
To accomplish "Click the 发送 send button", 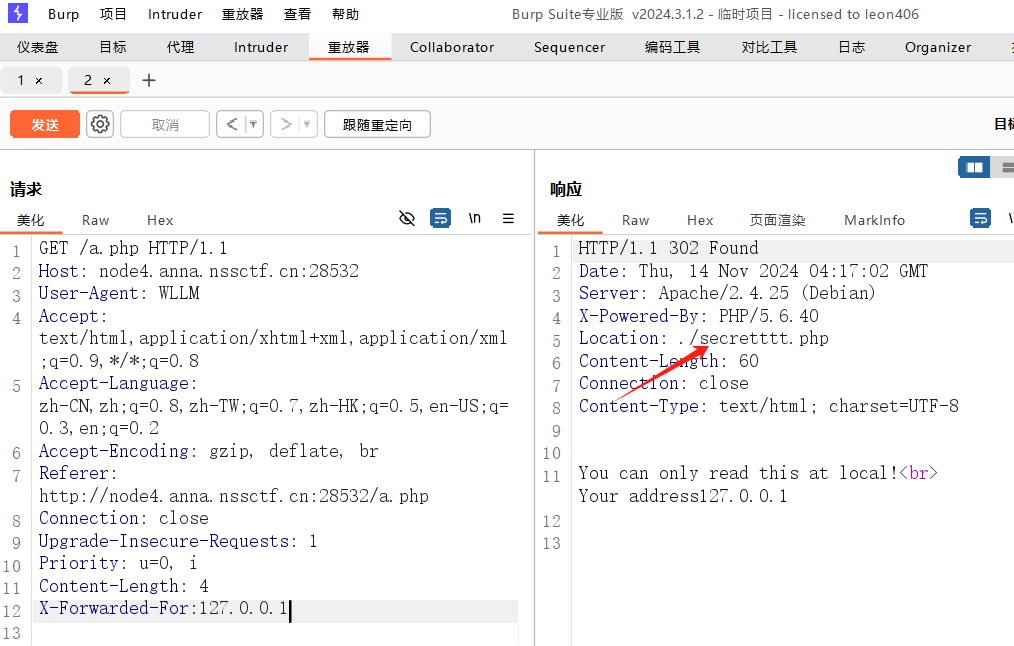I will [x=45, y=124].
